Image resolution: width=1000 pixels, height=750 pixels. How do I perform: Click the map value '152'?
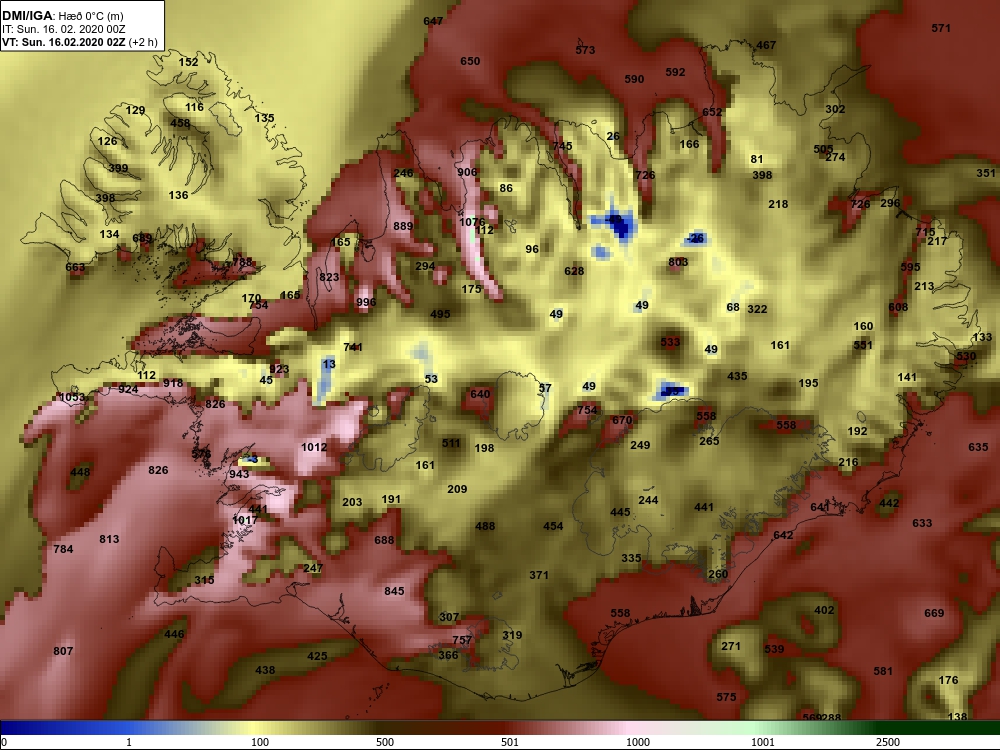[x=188, y=62]
